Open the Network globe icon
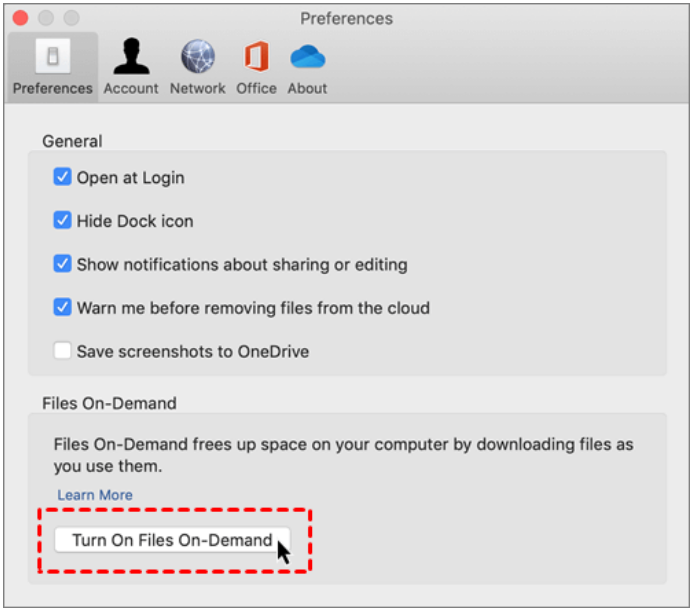The height and width of the screenshot is (612, 693). pyautogui.click(x=197, y=57)
